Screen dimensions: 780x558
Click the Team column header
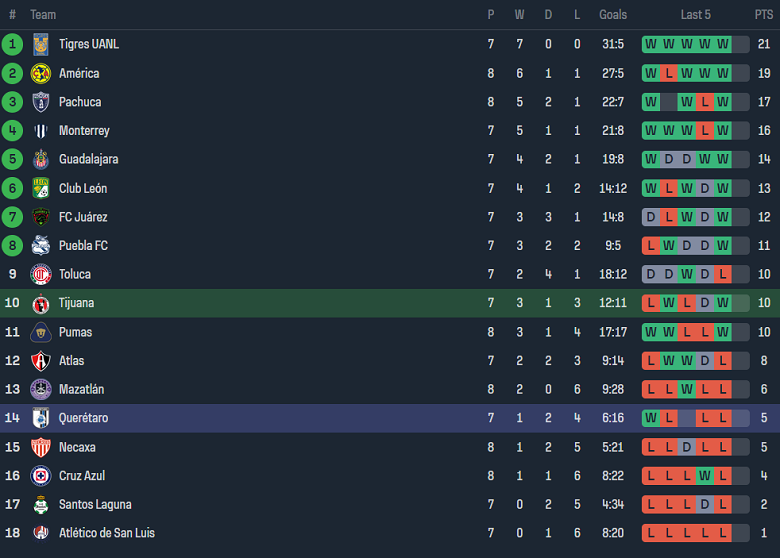[43, 15]
